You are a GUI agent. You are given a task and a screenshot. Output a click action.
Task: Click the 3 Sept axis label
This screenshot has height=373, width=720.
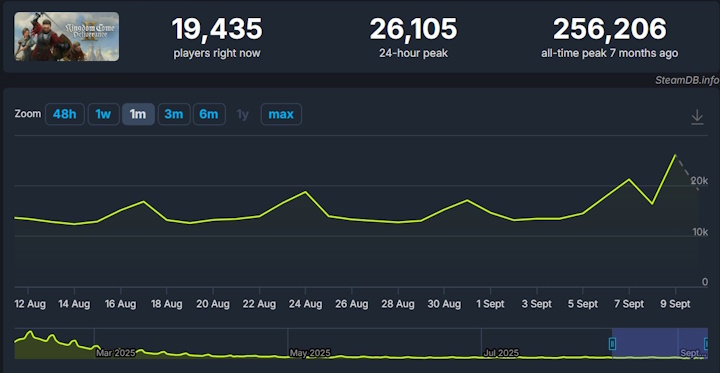click(537, 304)
